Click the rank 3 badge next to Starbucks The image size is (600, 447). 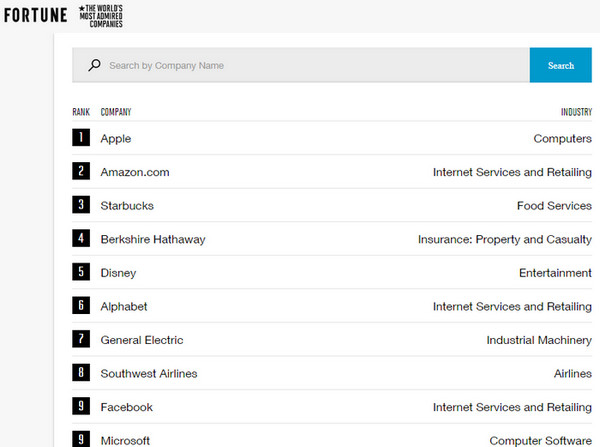coord(81,205)
